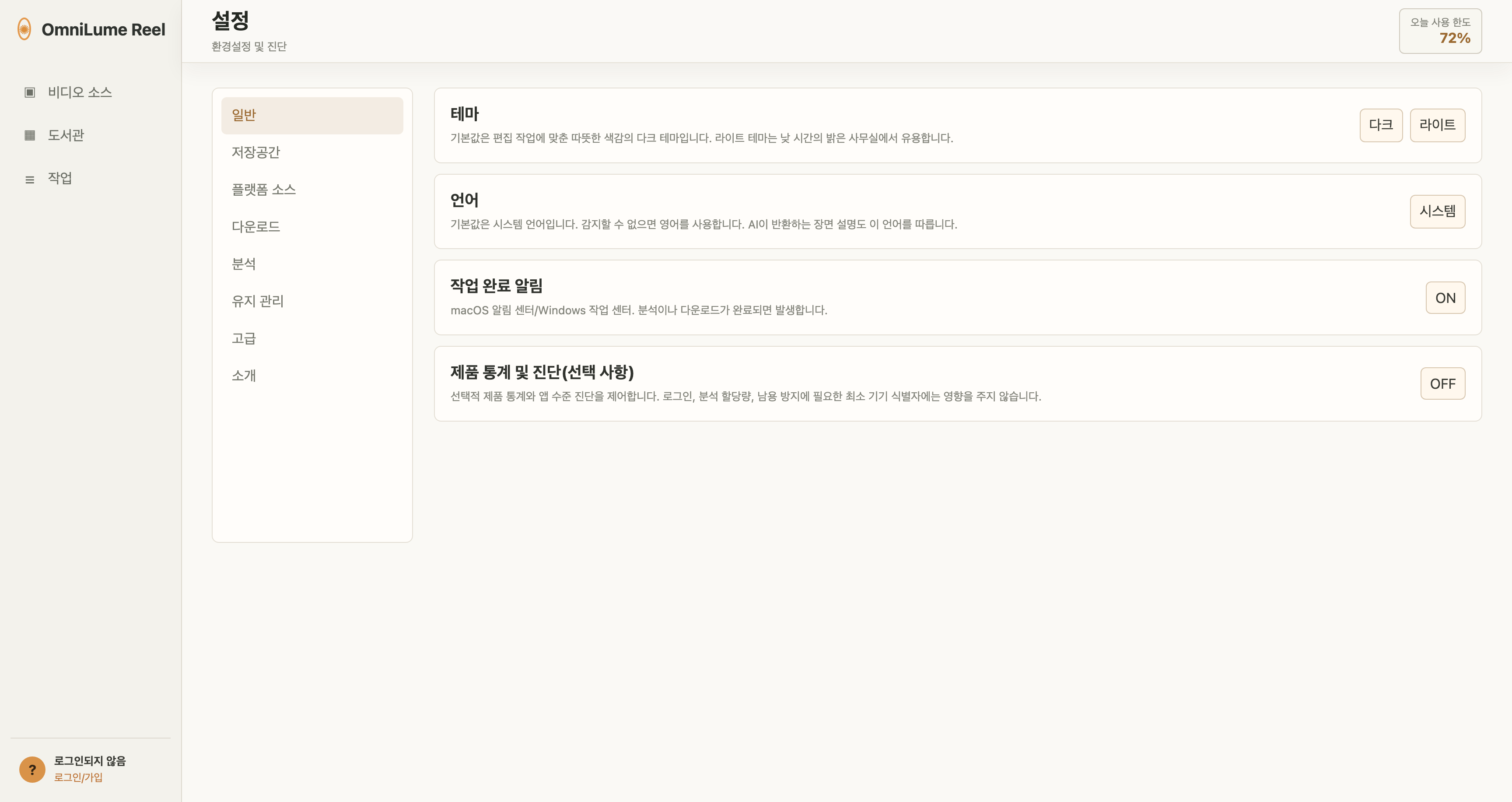This screenshot has width=1512, height=802.
Task: Click the 비디오 소스 sidebar icon
Action: coord(30,92)
